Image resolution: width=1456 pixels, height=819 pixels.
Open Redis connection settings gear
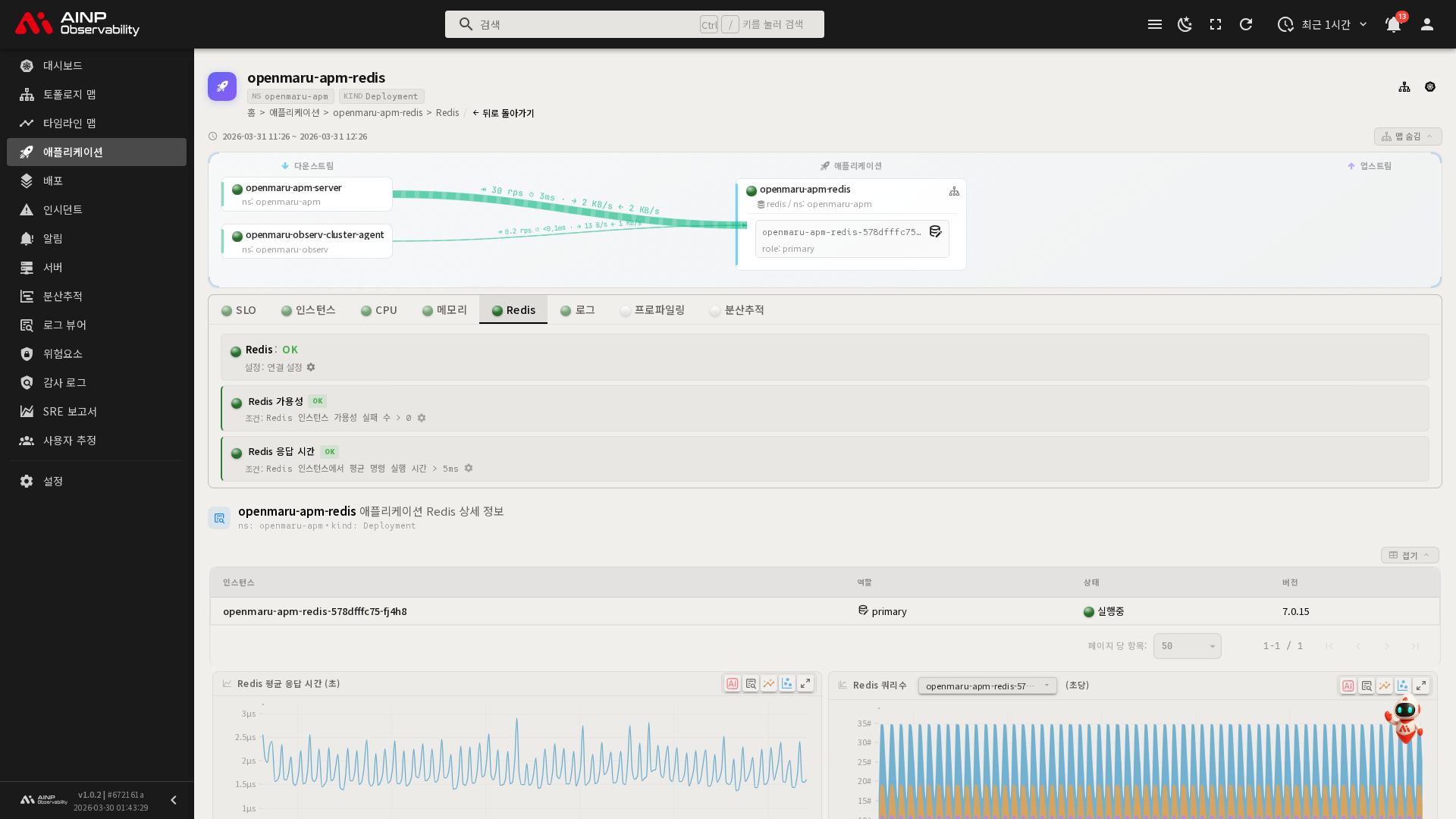tap(311, 367)
